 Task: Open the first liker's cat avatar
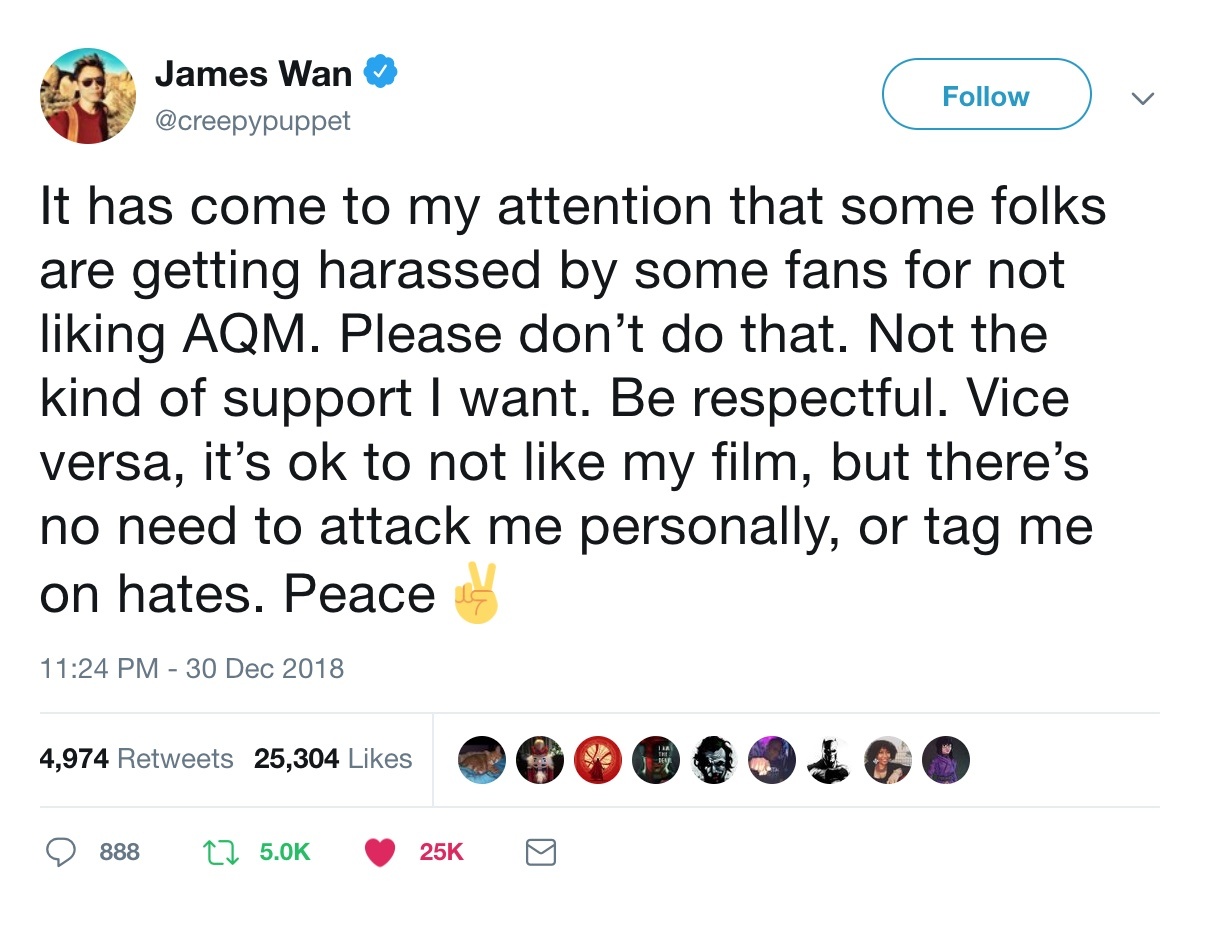482,760
